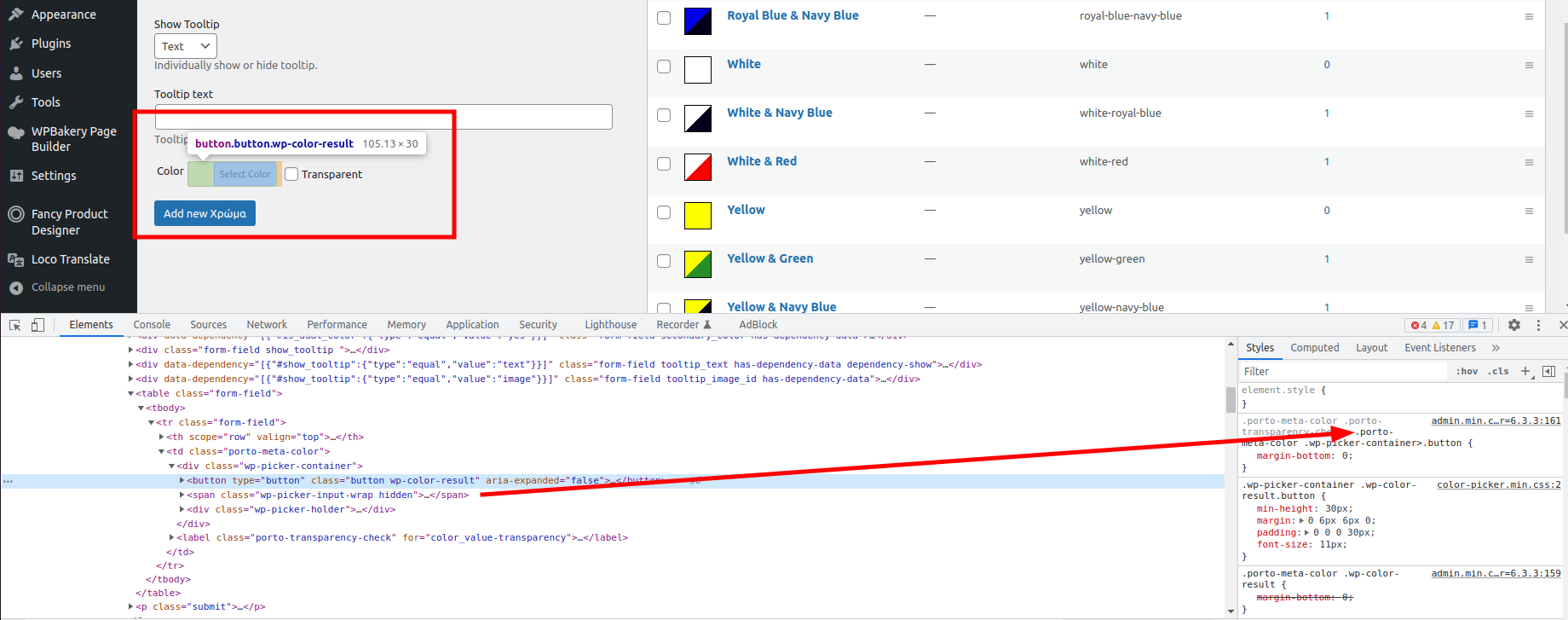Click the Tooltip text input field
The width and height of the screenshot is (1568, 620).
tap(383, 117)
